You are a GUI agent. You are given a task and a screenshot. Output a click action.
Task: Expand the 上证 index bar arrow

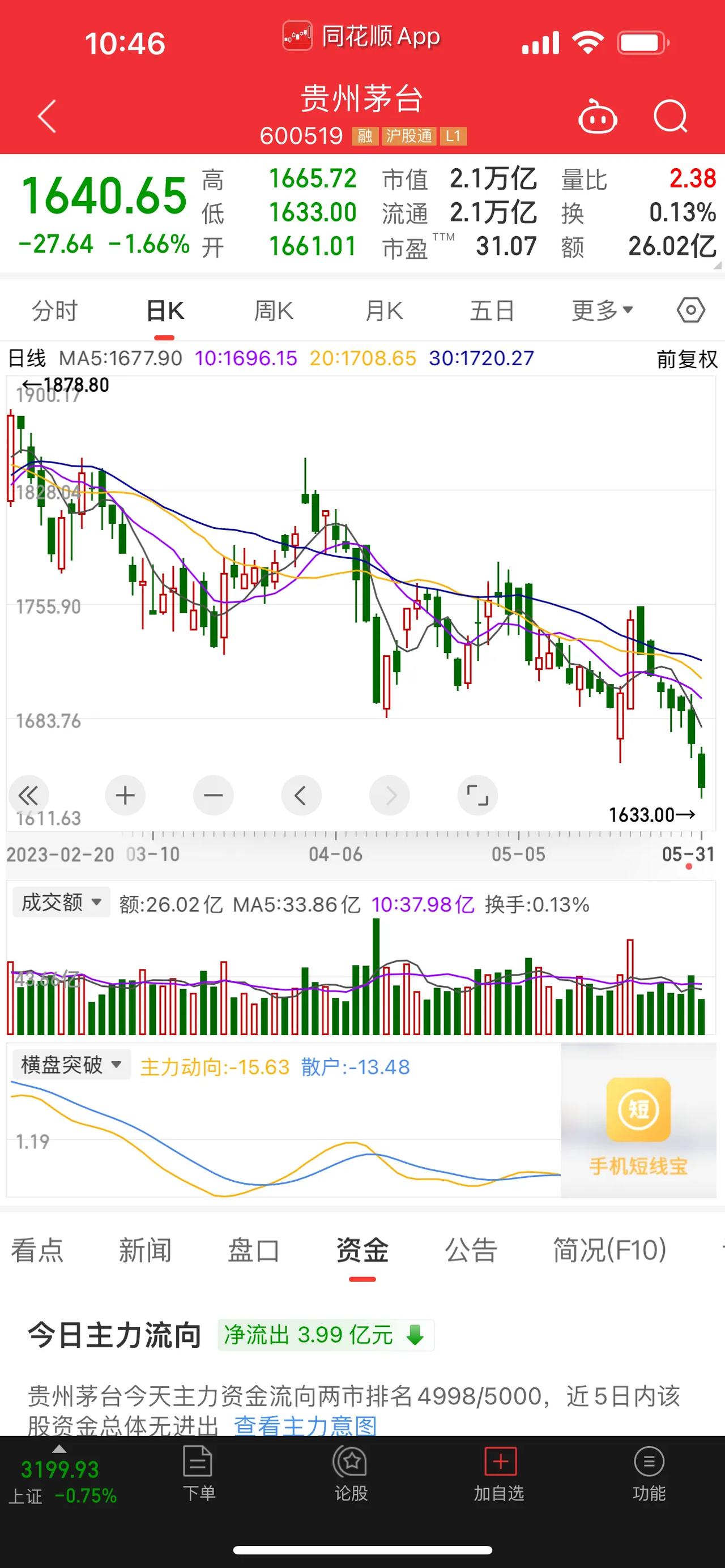59,1448
